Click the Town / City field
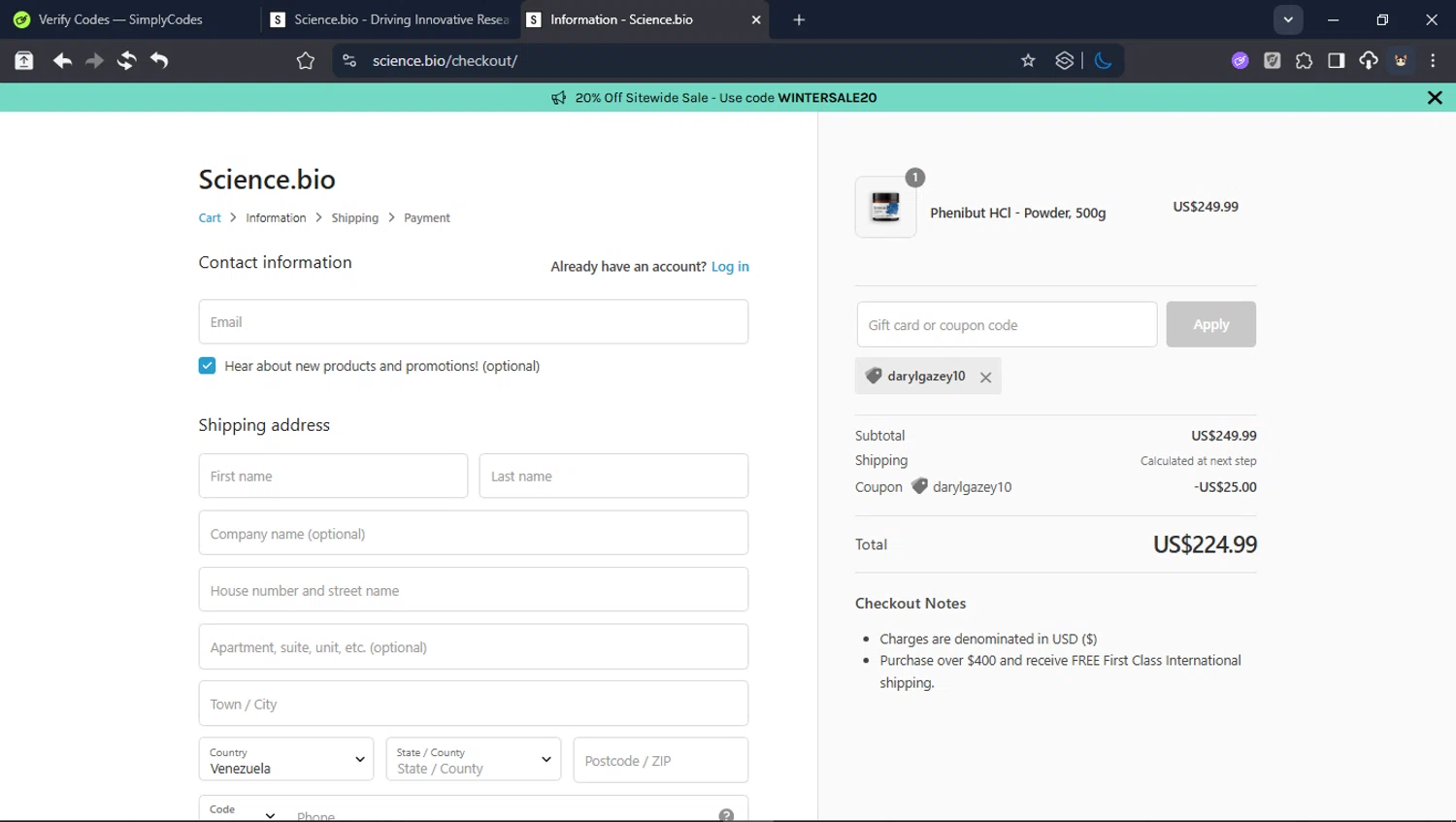 474,704
